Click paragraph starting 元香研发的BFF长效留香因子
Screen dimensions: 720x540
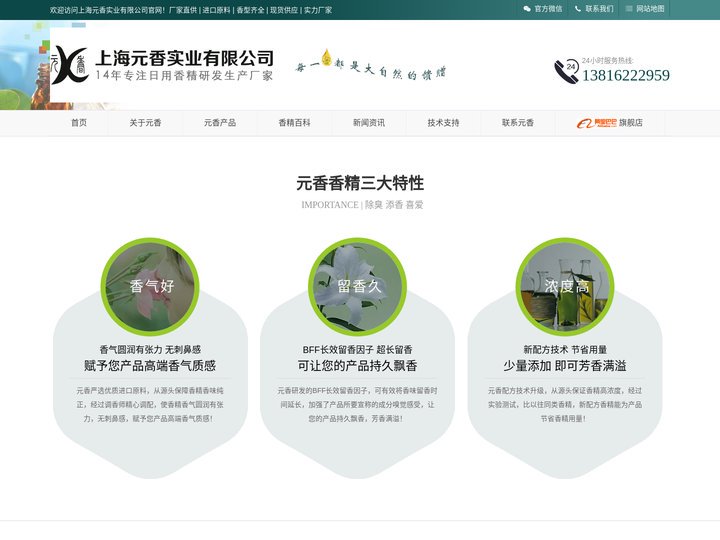pyautogui.click(x=357, y=405)
